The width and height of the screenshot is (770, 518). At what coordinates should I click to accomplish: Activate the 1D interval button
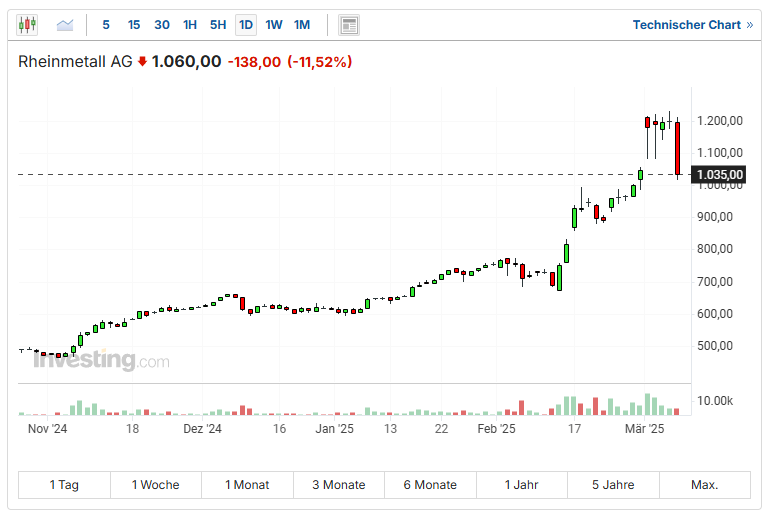[245, 25]
